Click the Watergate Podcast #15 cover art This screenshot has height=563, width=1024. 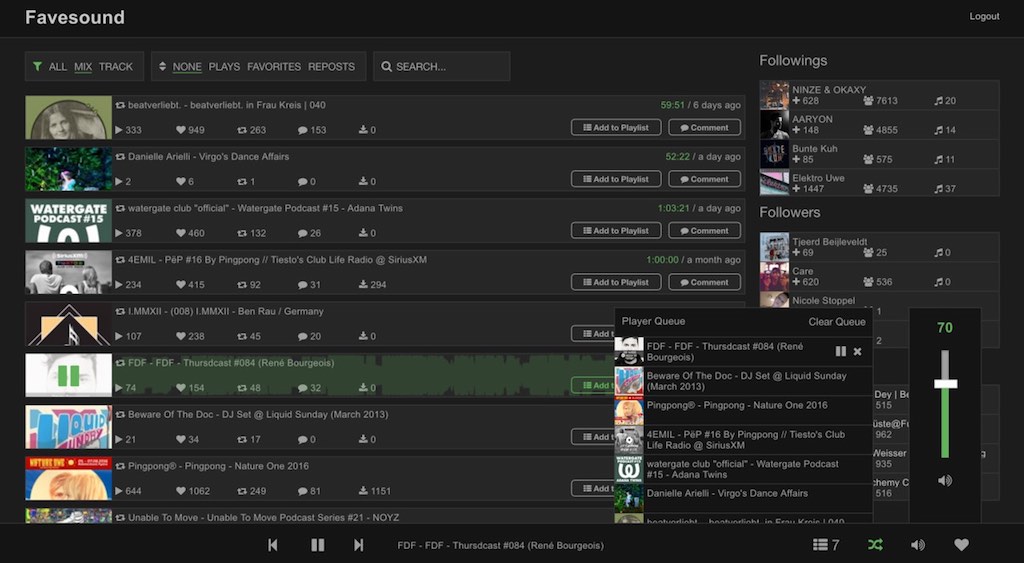pos(69,221)
